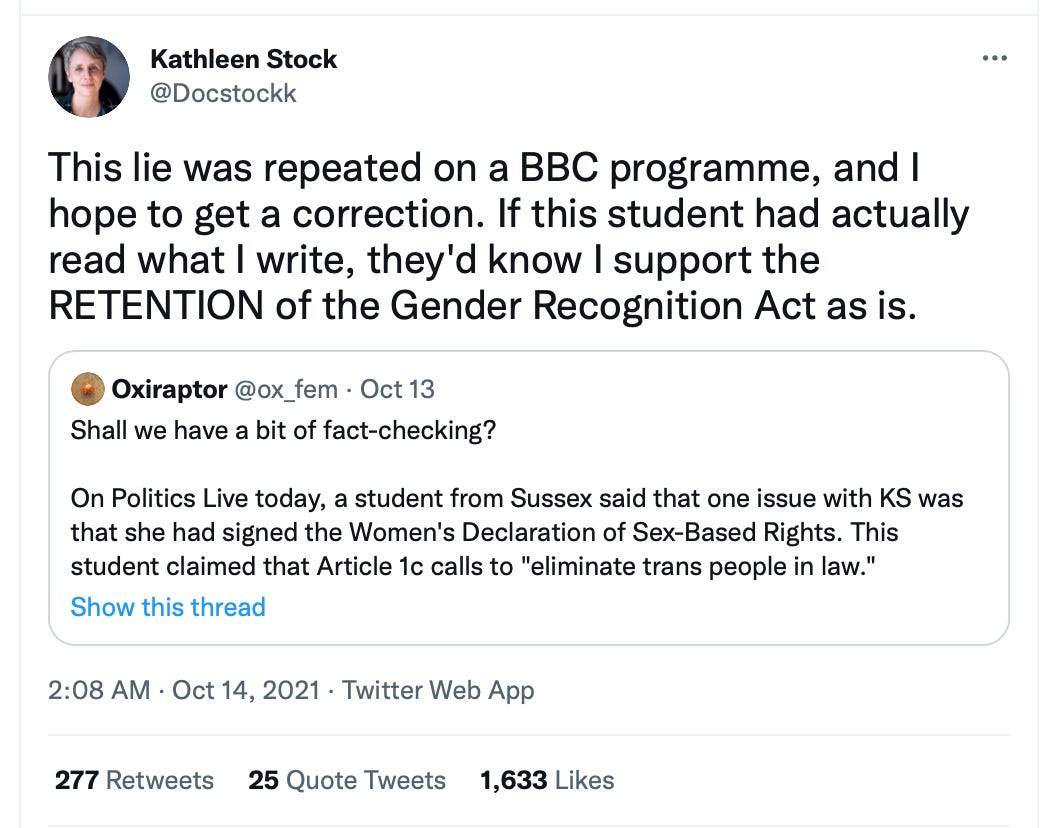Click Kathleen Stock's profile avatar

89,77
